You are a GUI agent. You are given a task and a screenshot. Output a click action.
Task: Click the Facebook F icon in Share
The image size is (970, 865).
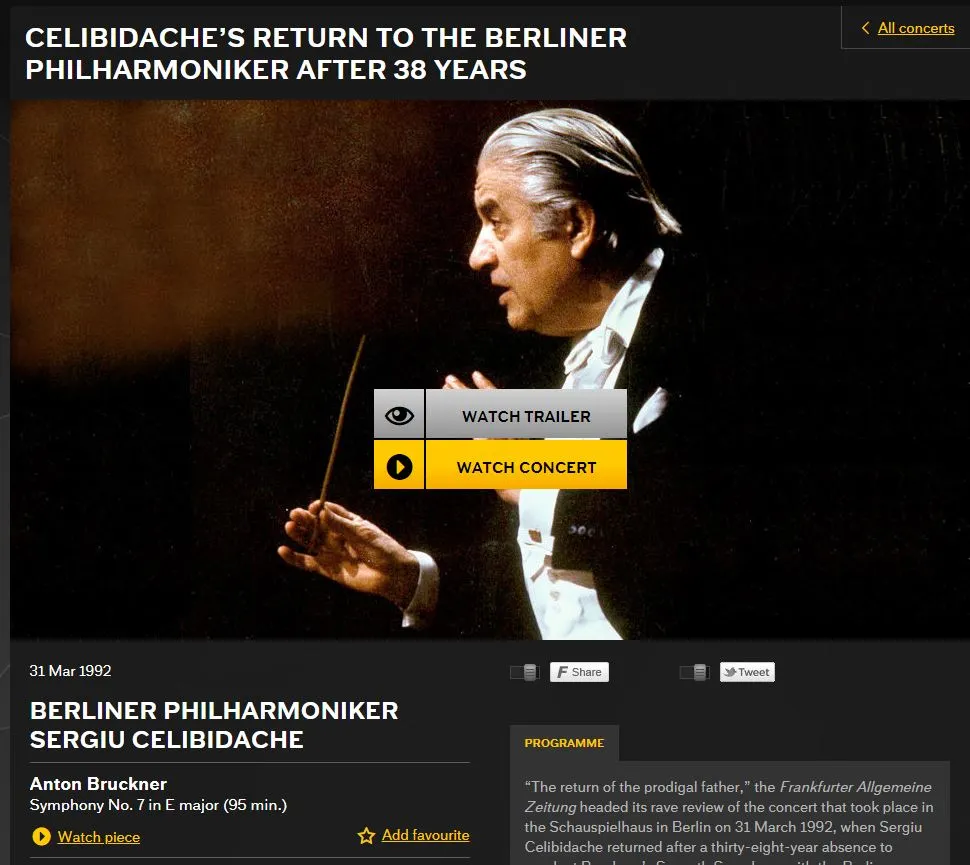562,672
